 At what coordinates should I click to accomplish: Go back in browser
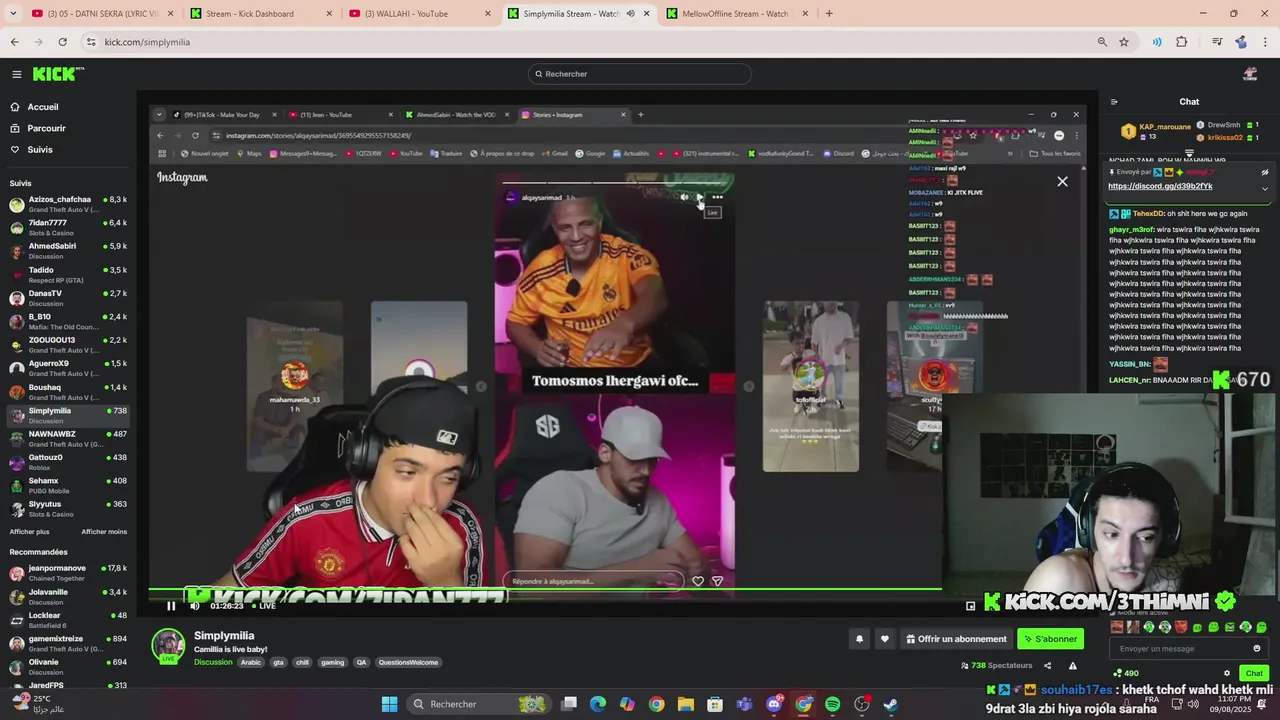(14, 42)
